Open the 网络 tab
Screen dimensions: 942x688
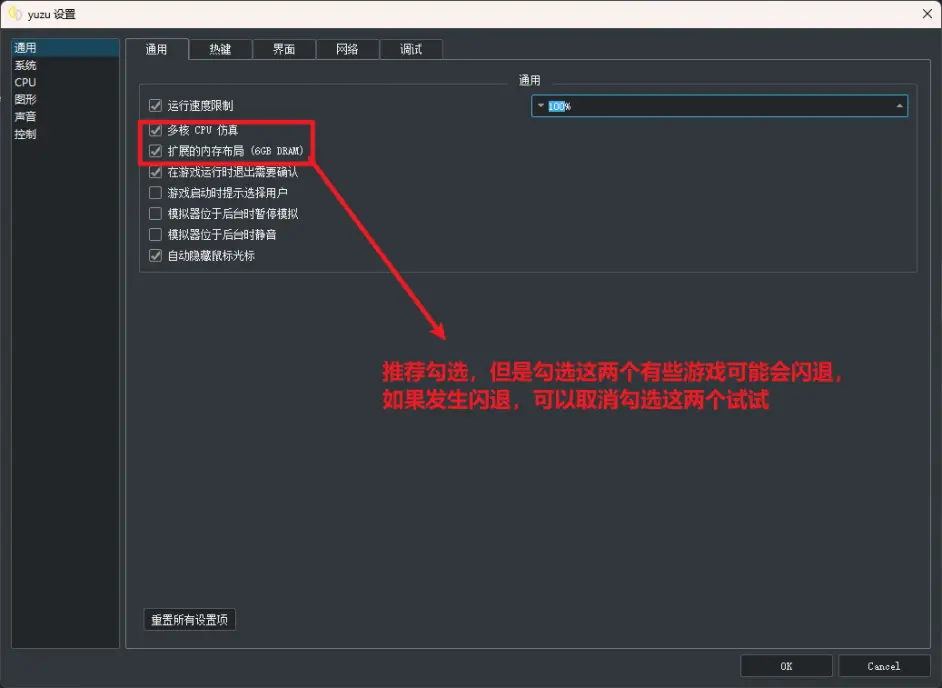(347, 49)
